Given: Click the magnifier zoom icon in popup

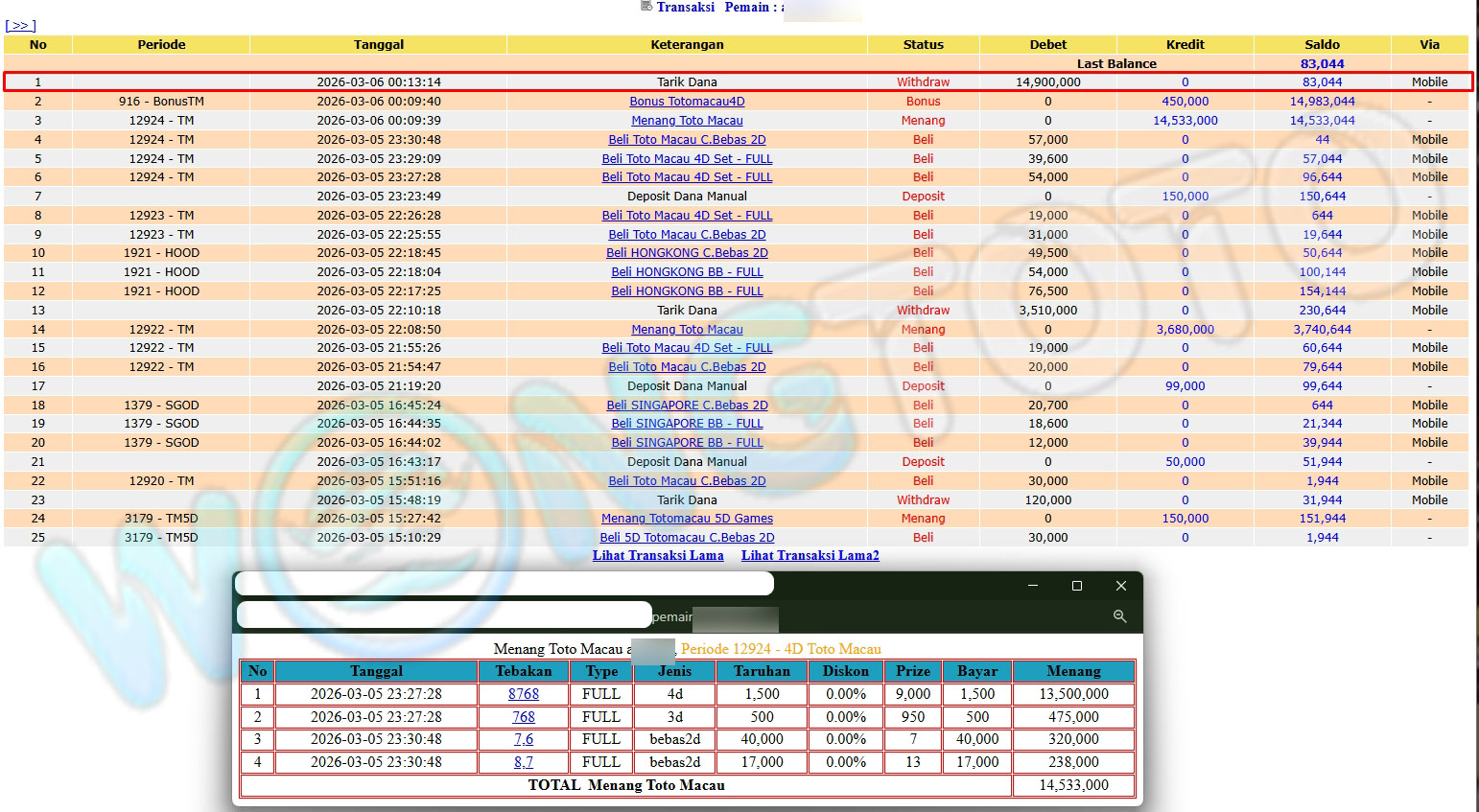Looking at the screenshot, I should 1119,616.
